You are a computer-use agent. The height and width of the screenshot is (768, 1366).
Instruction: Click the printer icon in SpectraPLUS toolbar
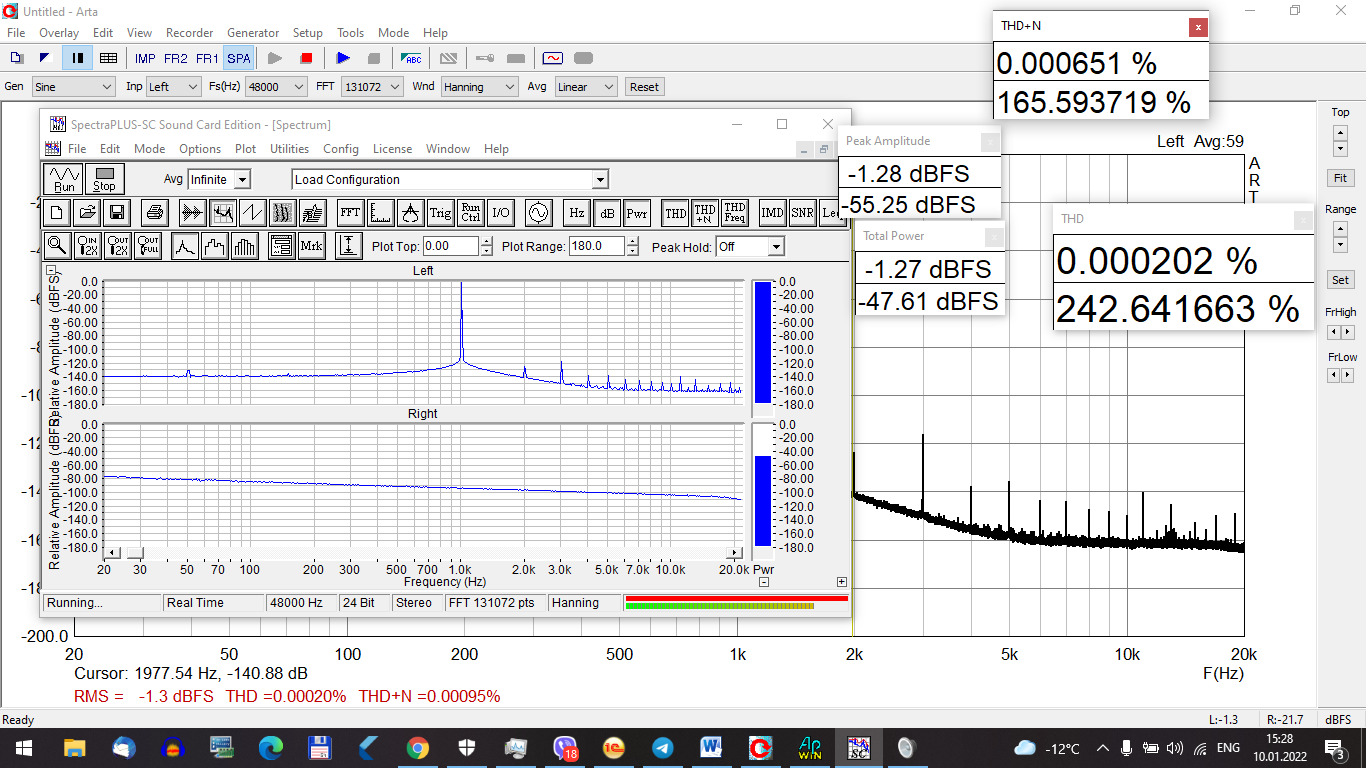(153, 212)
